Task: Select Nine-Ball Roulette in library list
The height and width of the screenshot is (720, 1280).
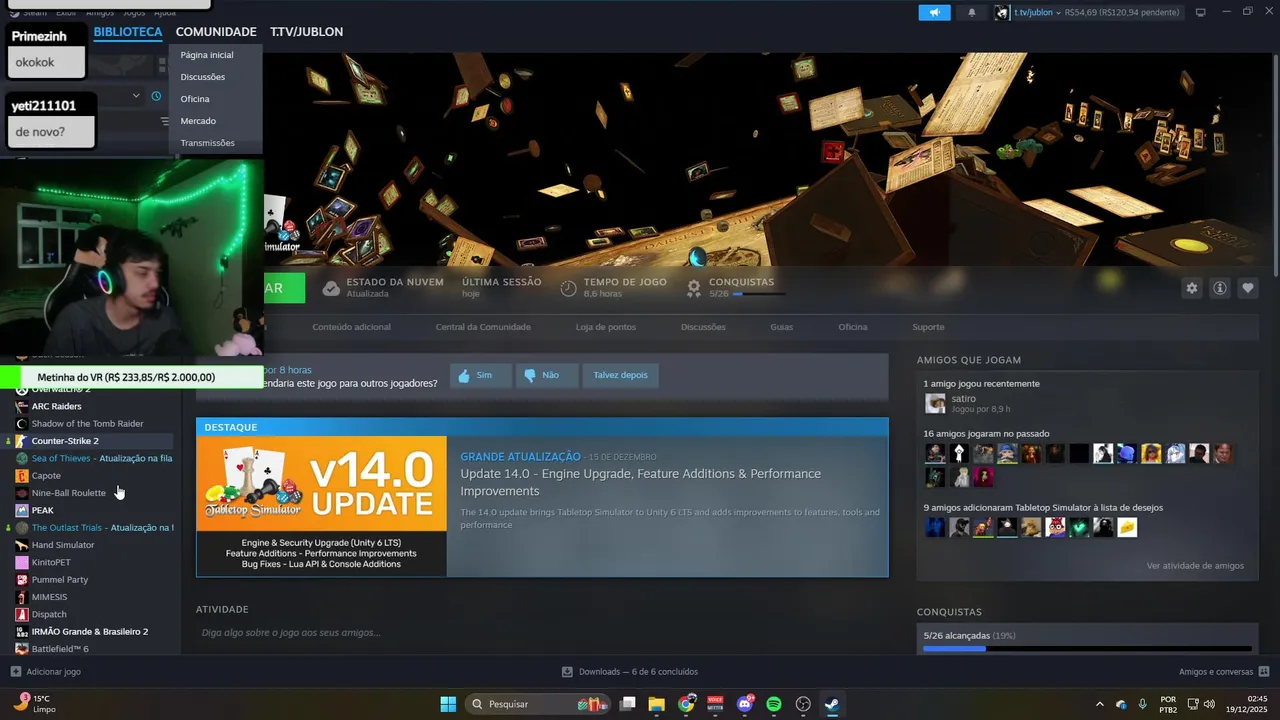Action: pos(68,493)
